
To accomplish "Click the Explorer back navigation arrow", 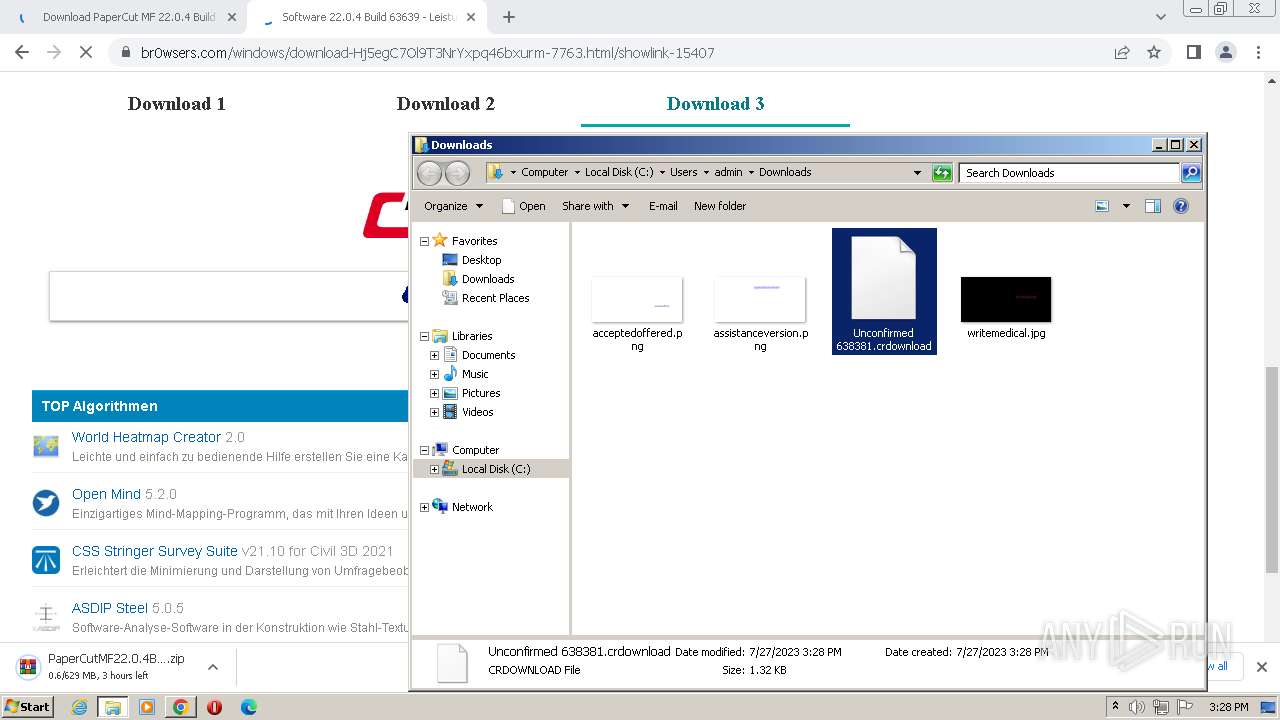I will click(430, 173).
